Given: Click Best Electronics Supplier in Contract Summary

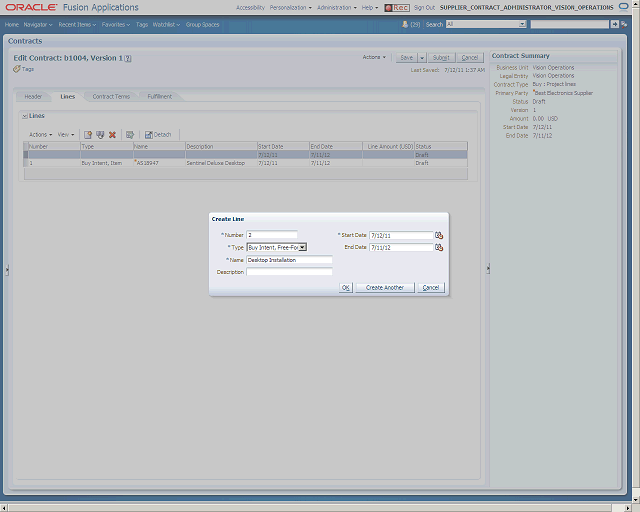Looking at the screenshot, I should coord(564,93).
